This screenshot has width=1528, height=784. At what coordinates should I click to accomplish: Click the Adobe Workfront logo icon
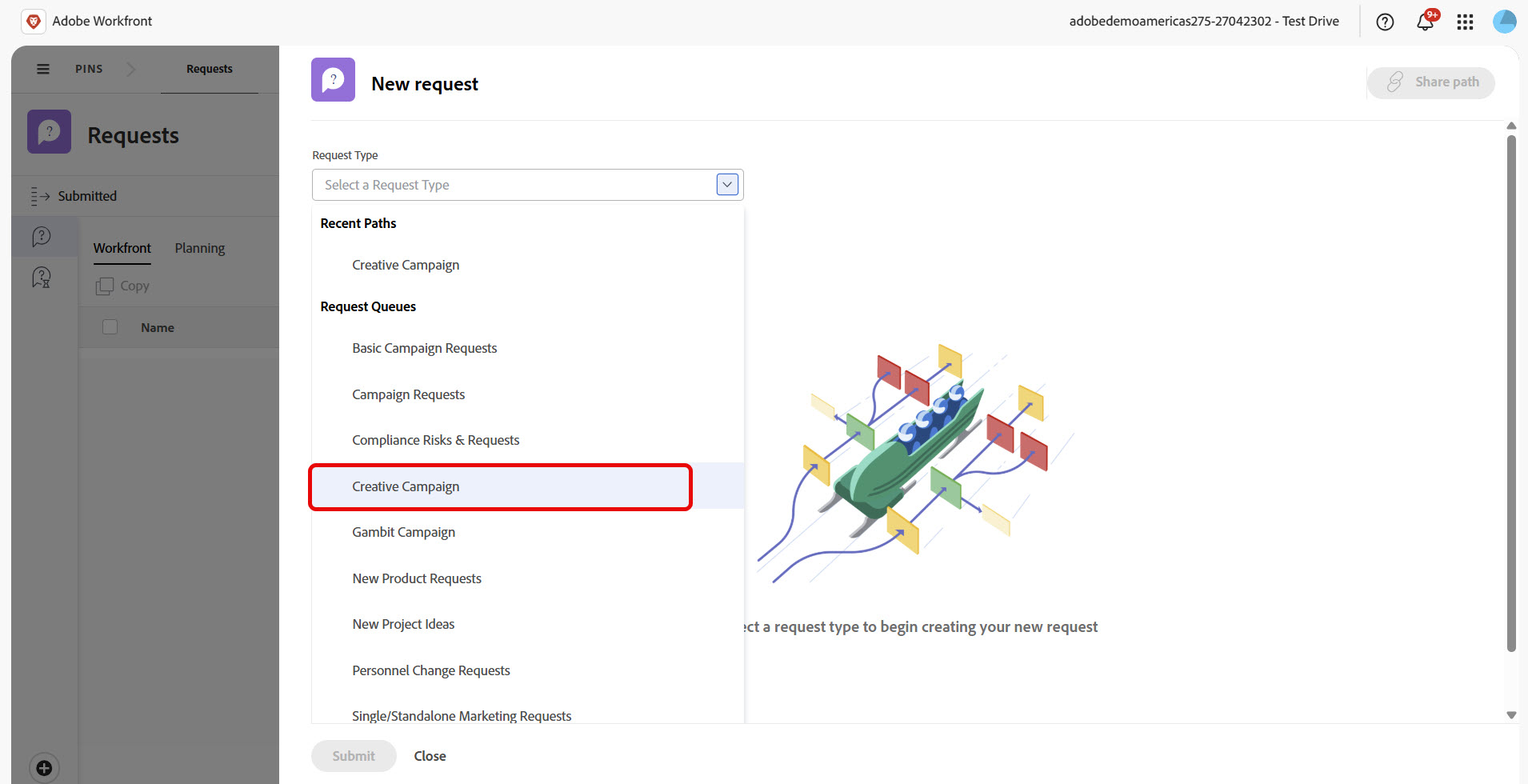click(x=34, y=22)
